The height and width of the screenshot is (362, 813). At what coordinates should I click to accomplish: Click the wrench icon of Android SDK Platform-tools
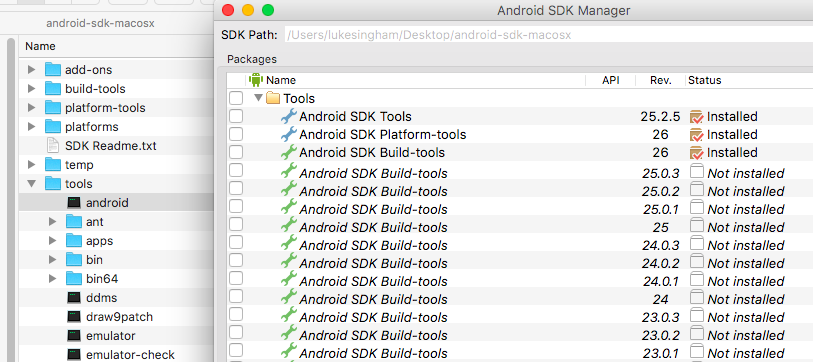pyautogui.click(x=289, y=134)
